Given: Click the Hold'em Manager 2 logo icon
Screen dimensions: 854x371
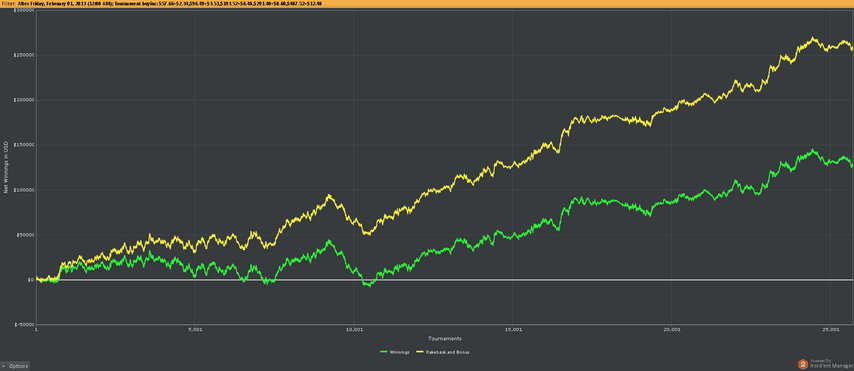Looking at the screenshot, I should [x=803, y=364].
